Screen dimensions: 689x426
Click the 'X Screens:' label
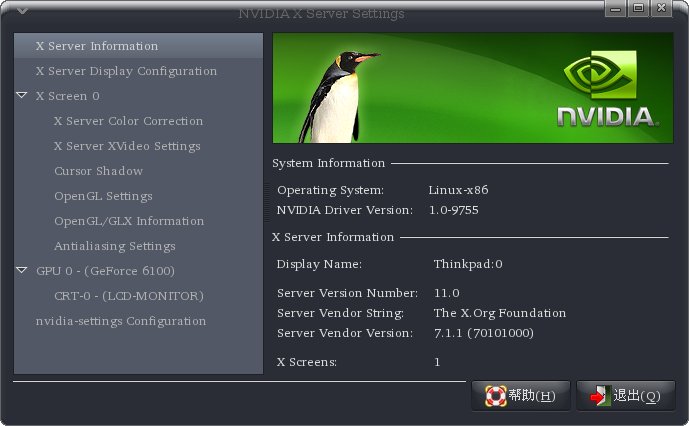pyautogui.click(x=307, y=362)
